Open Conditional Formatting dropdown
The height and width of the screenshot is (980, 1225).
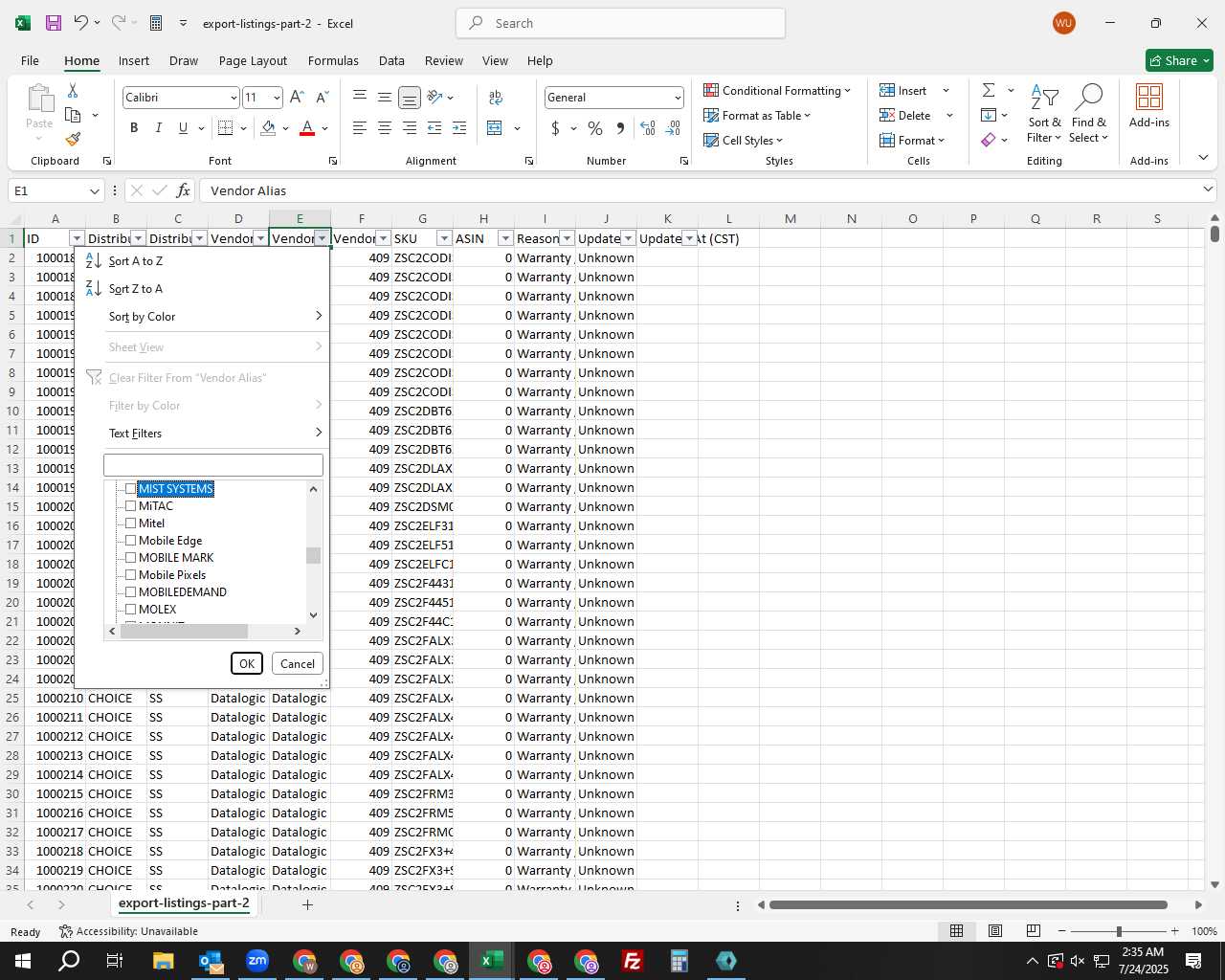[777, 90]
